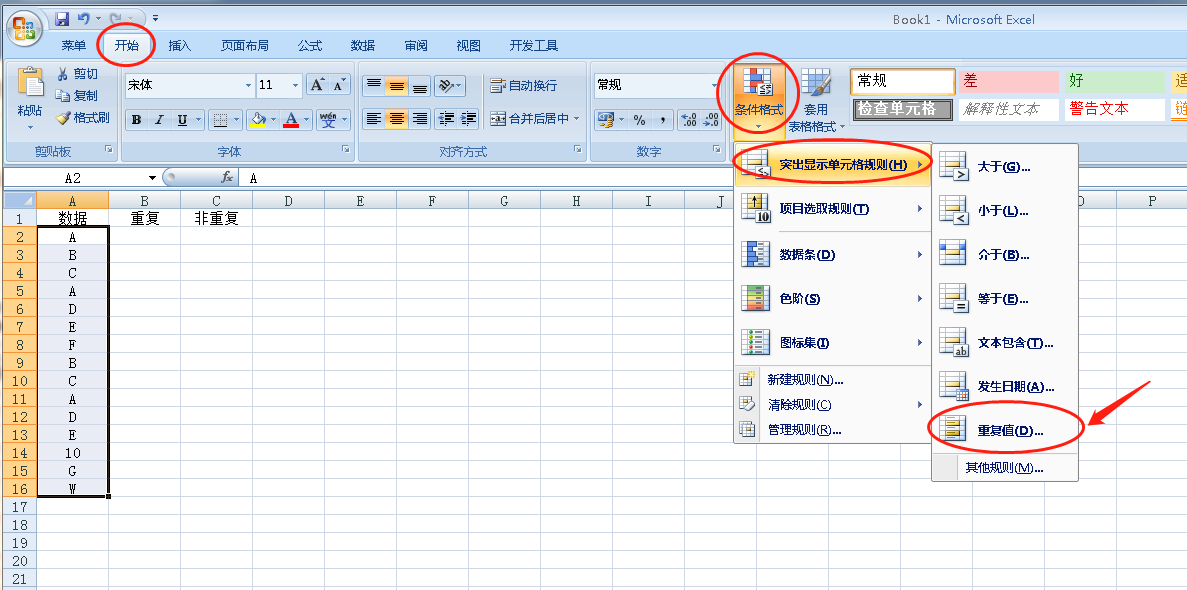1187x590 pixels.
Task: Open the font name dropdown (宋体)
Action: pos(248,86)
